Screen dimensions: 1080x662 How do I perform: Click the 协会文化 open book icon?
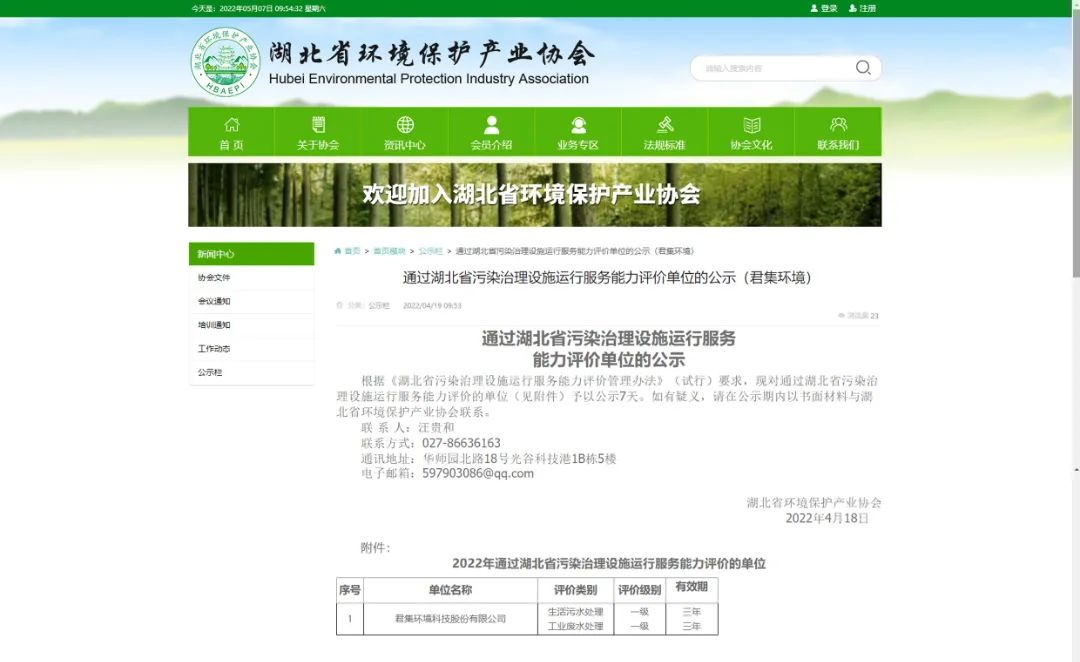pos(751,125)
